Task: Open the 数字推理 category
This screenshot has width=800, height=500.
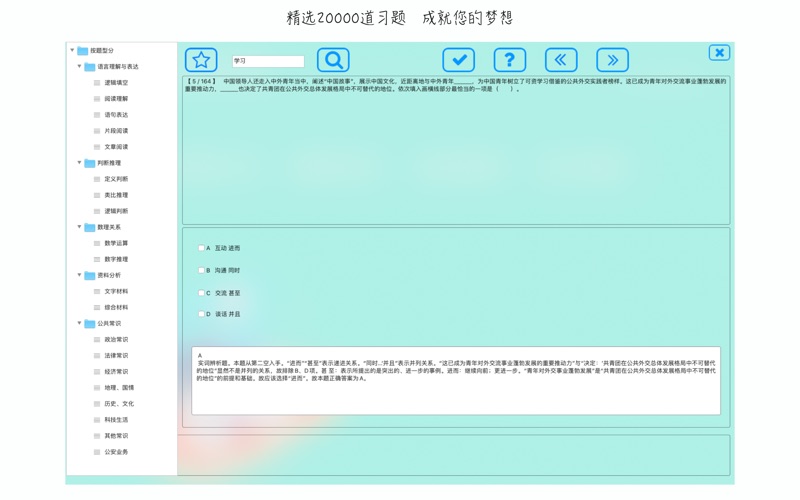Action: coord(116,259)
